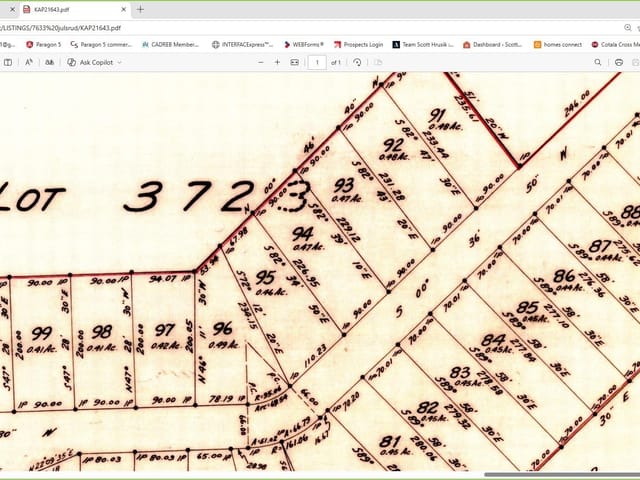The width and height of the screenshot is (640, 480).
Task: Zoom in on the PDF page
Action: tap(277, 62)
